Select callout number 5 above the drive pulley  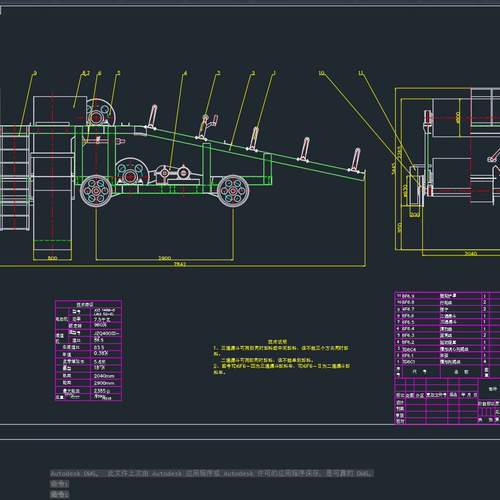pyautogui.click(x=118, y=73)
